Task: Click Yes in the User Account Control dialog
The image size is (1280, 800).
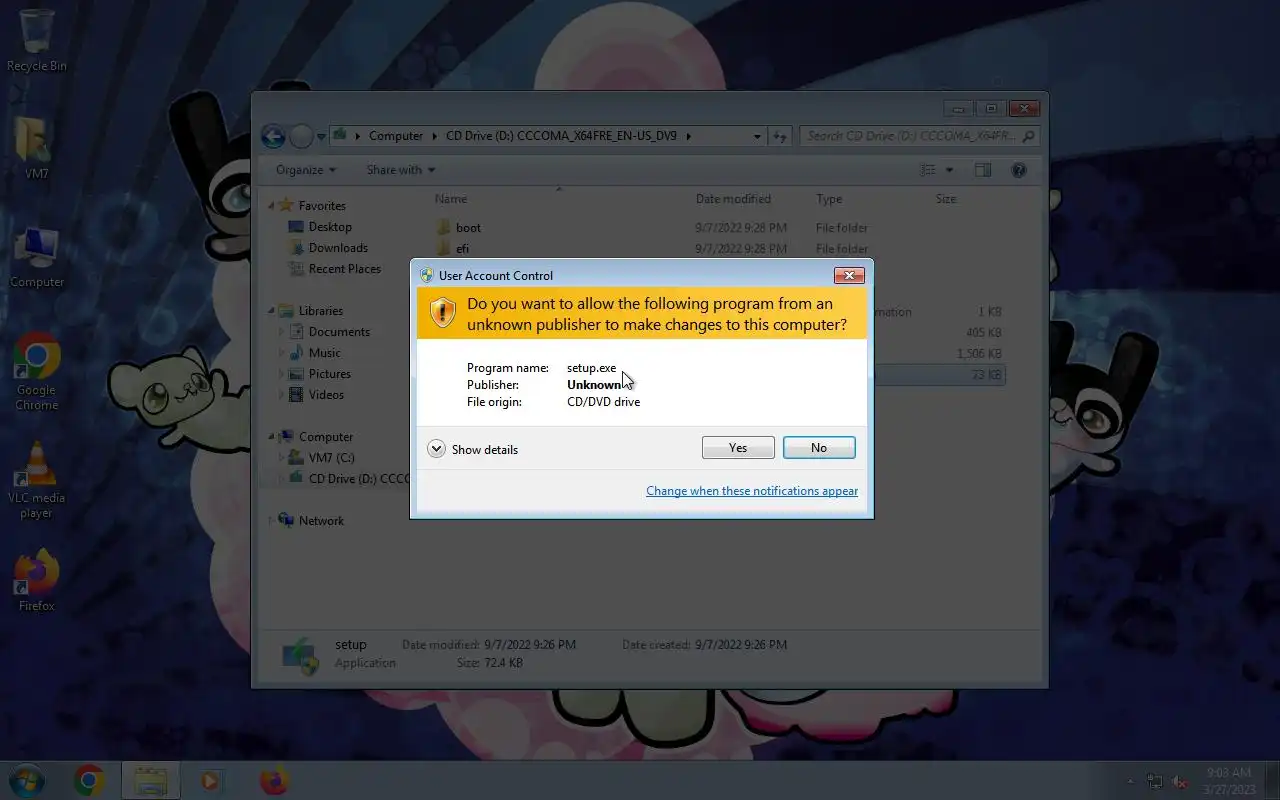Action: [738, 448]
